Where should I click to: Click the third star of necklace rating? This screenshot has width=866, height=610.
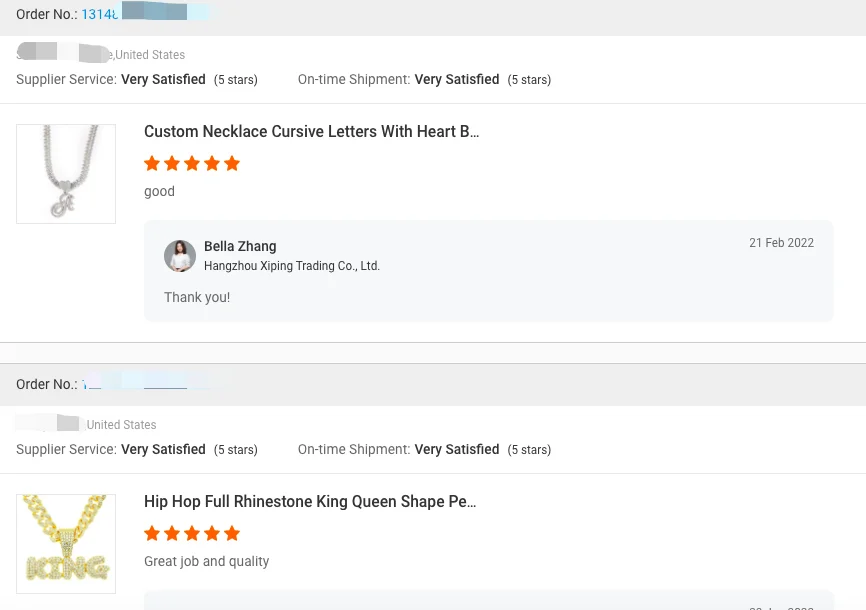(192, 164)
